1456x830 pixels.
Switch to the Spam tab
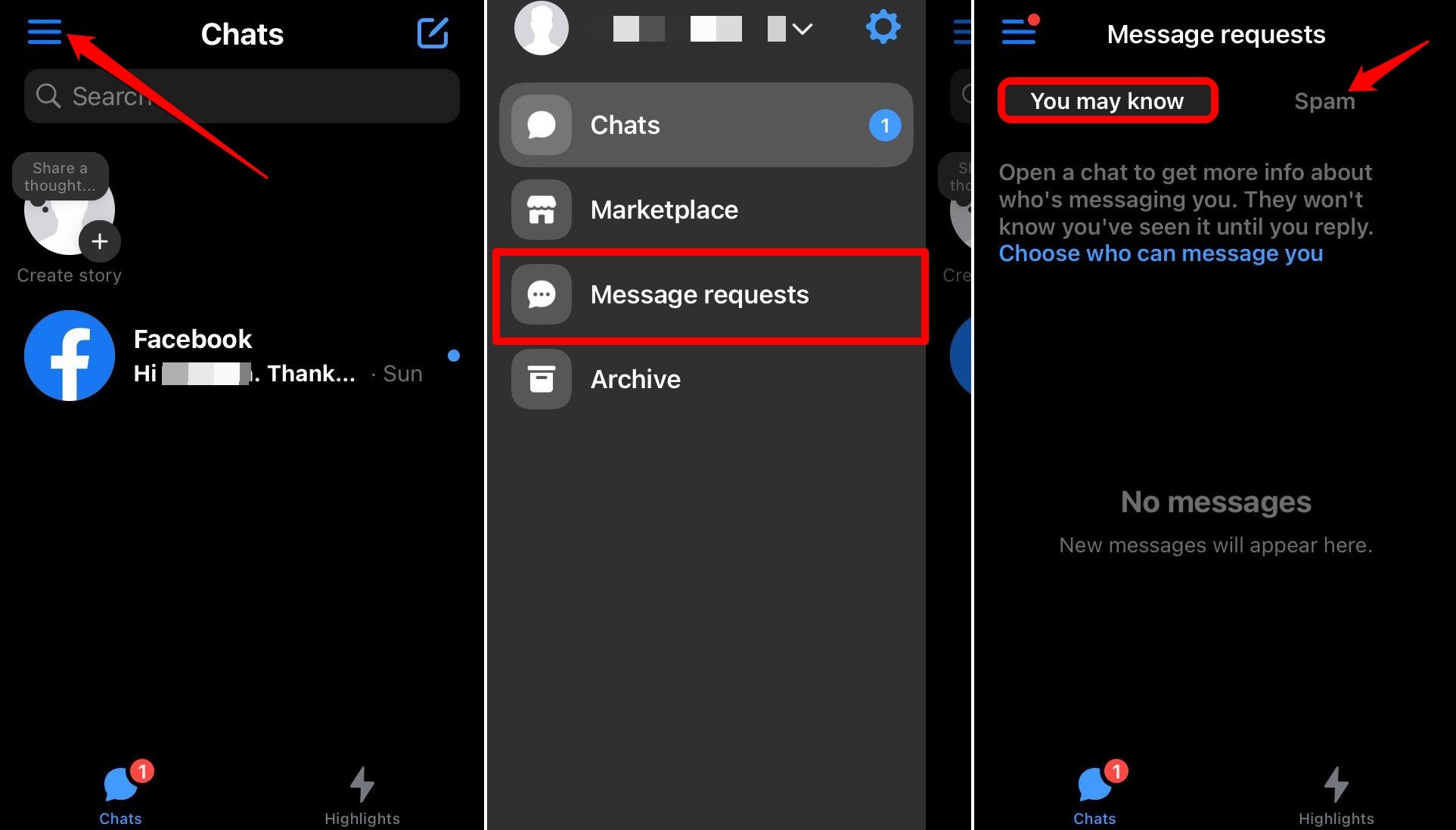pos(1324,99)
